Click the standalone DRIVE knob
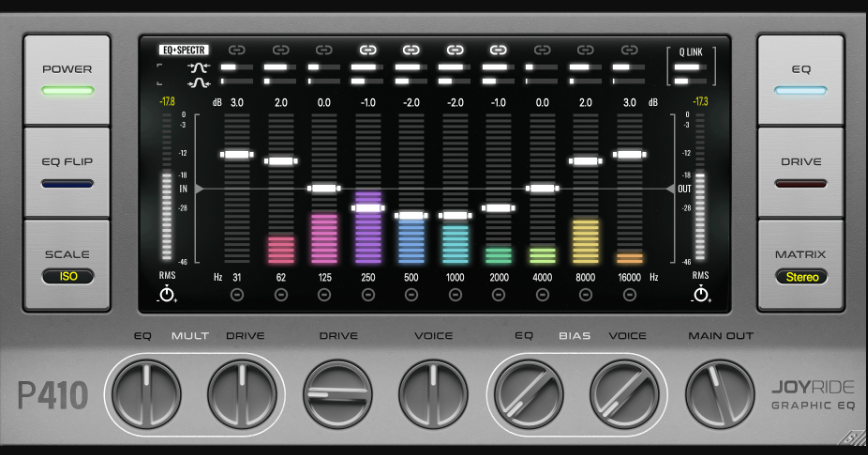Screen dimensions: 868x455 coord(338,395)
